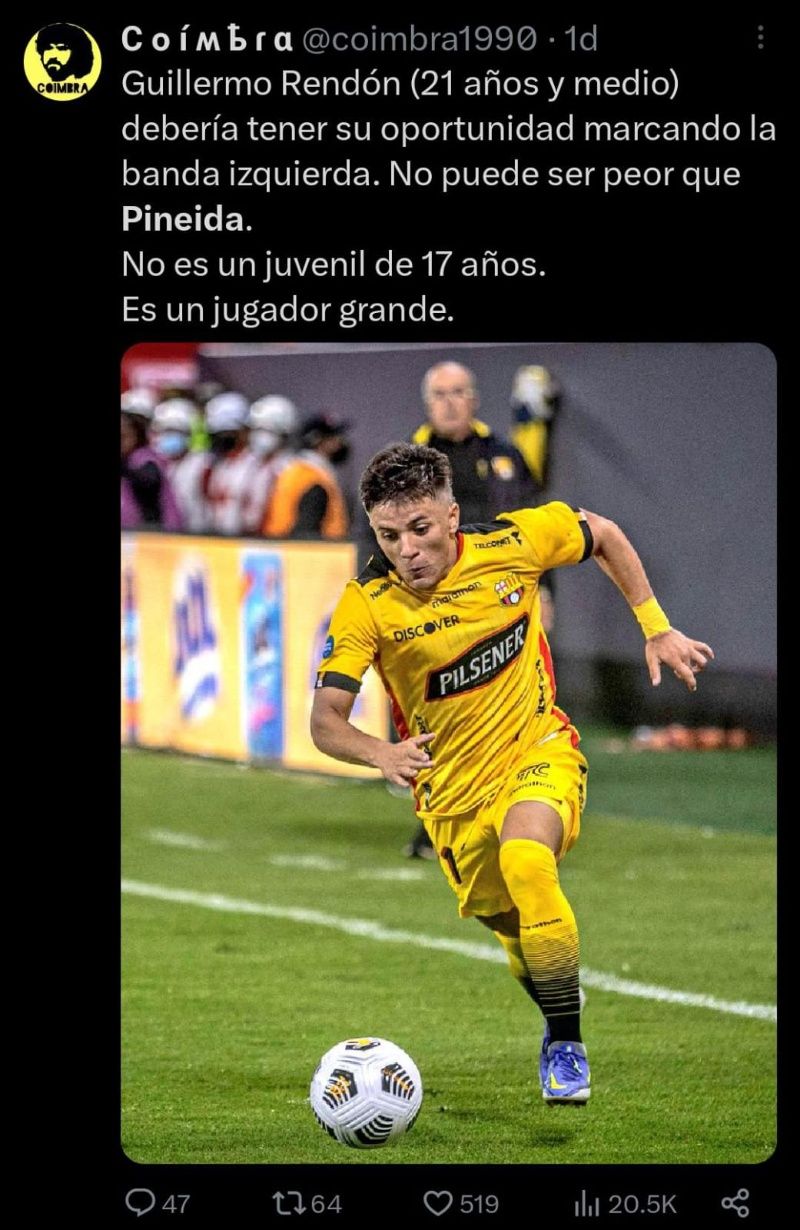800x1230 pixels.
Task: Click the tweet line mentioning Guillermo Rendón
Action: coord(400,85)
